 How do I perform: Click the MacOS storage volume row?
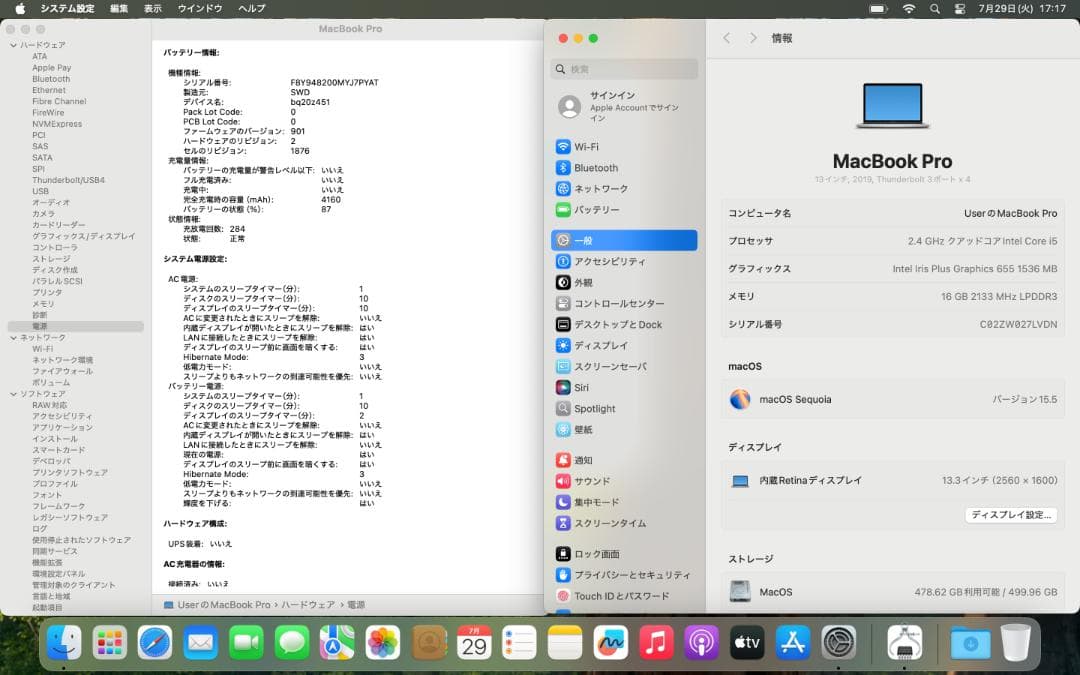tap(893, 592)
